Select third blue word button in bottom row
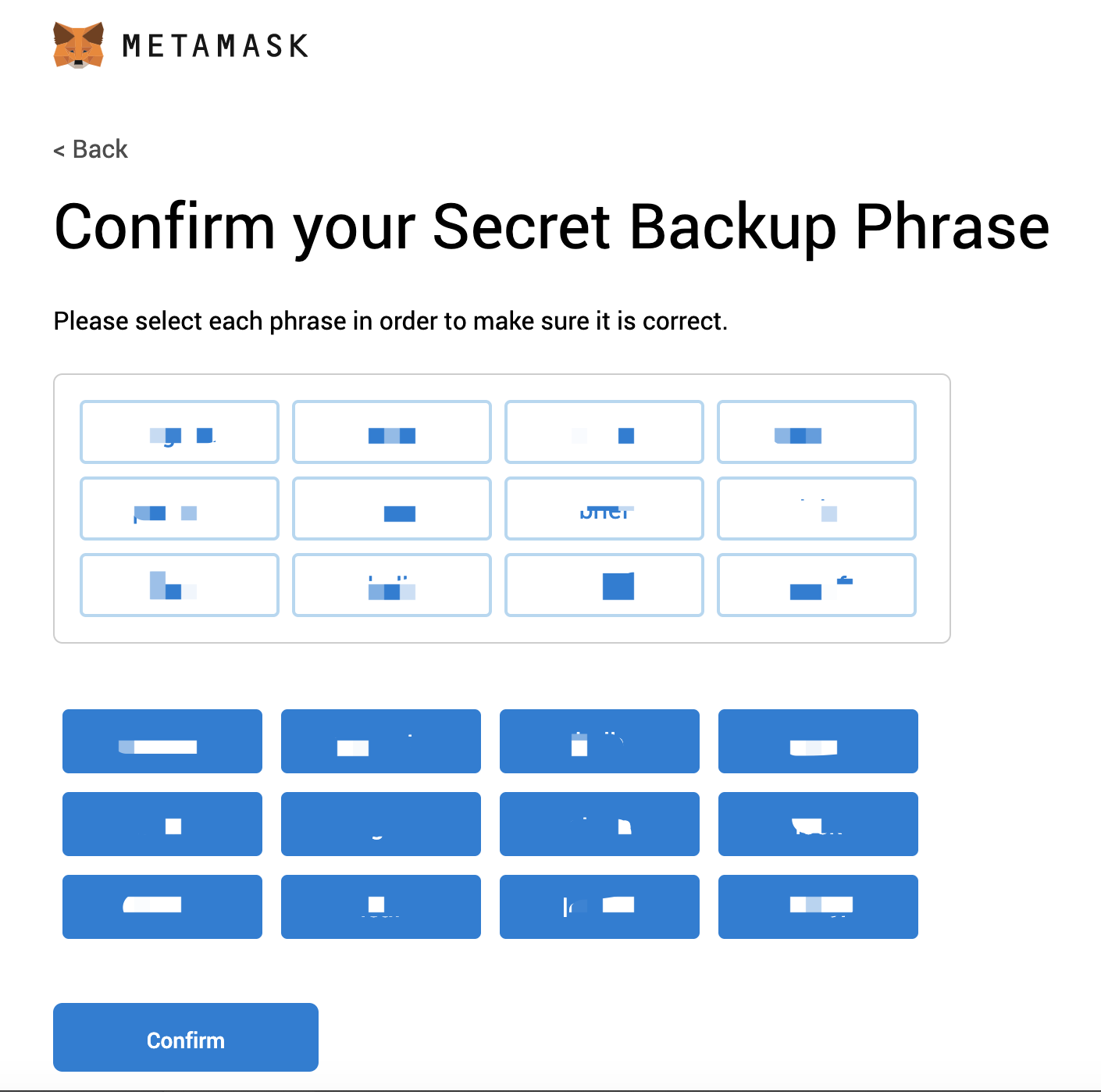The height and width of the screenshot is (1092, 1101). (x=600, y=907)
